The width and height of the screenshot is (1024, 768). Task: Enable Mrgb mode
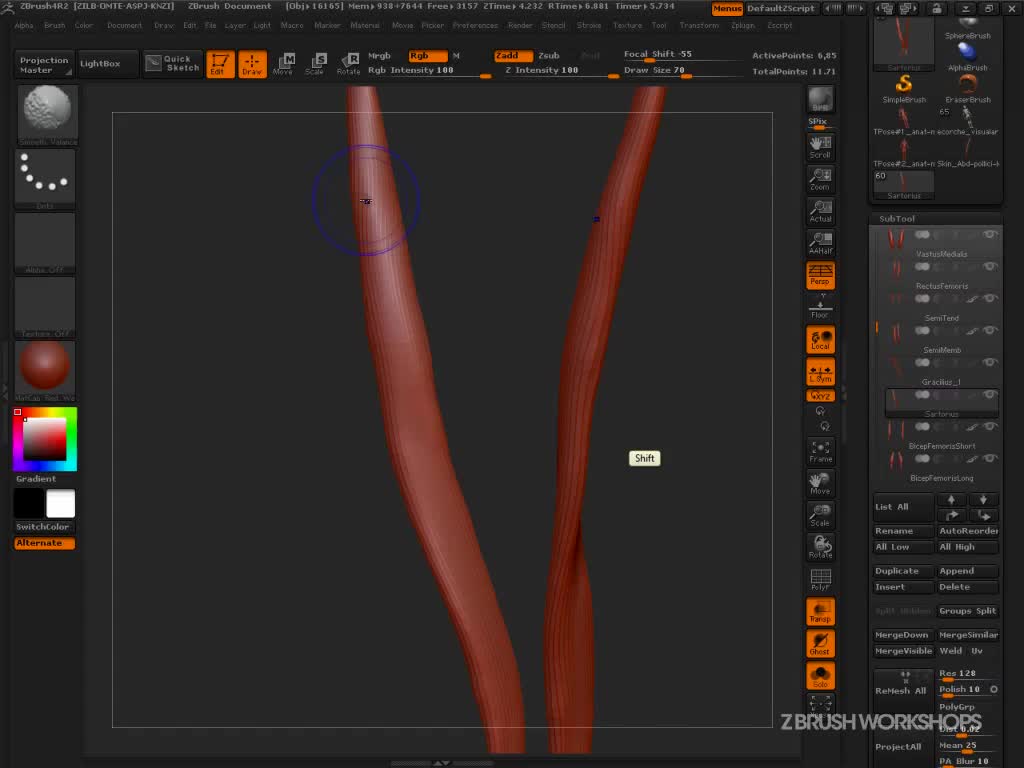(x=379, y=56)
